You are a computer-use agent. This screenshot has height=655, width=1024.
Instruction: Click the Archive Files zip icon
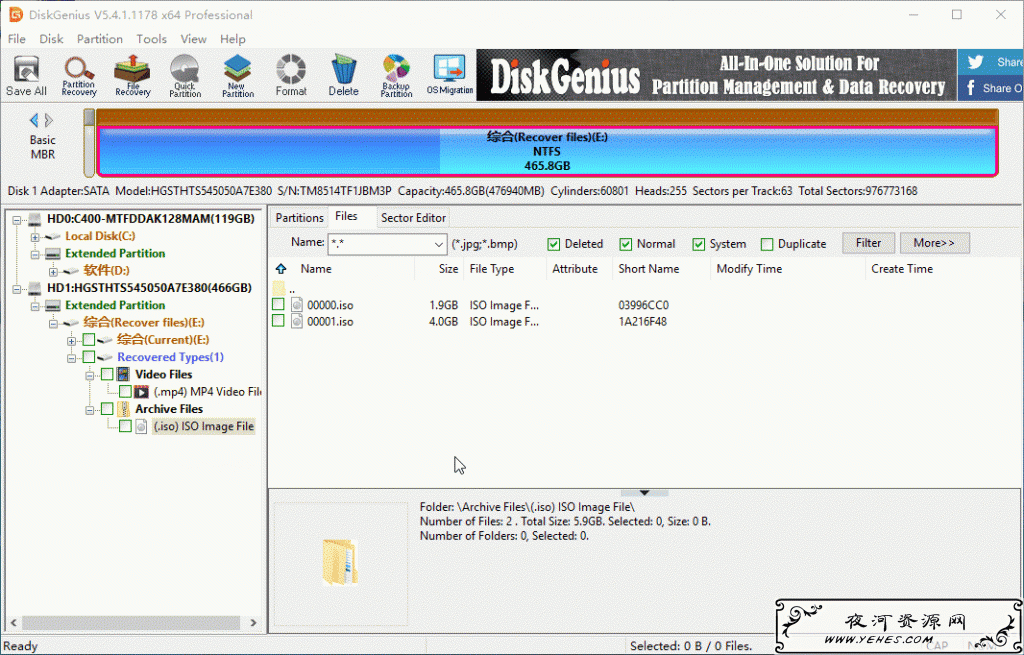tap(123, 409)
